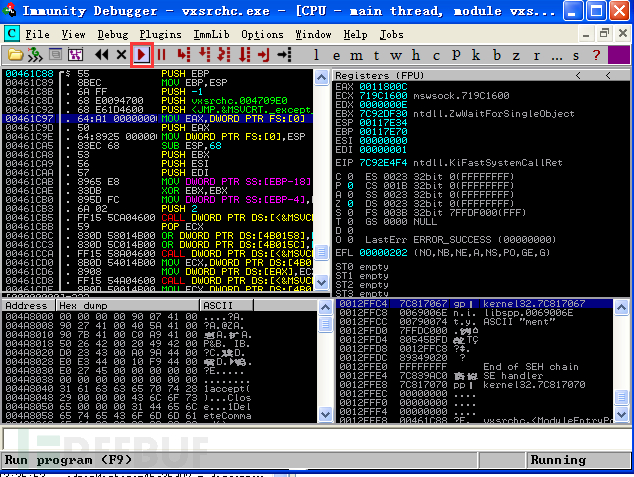Click the command input field at the bottom

tap(317, 438)
